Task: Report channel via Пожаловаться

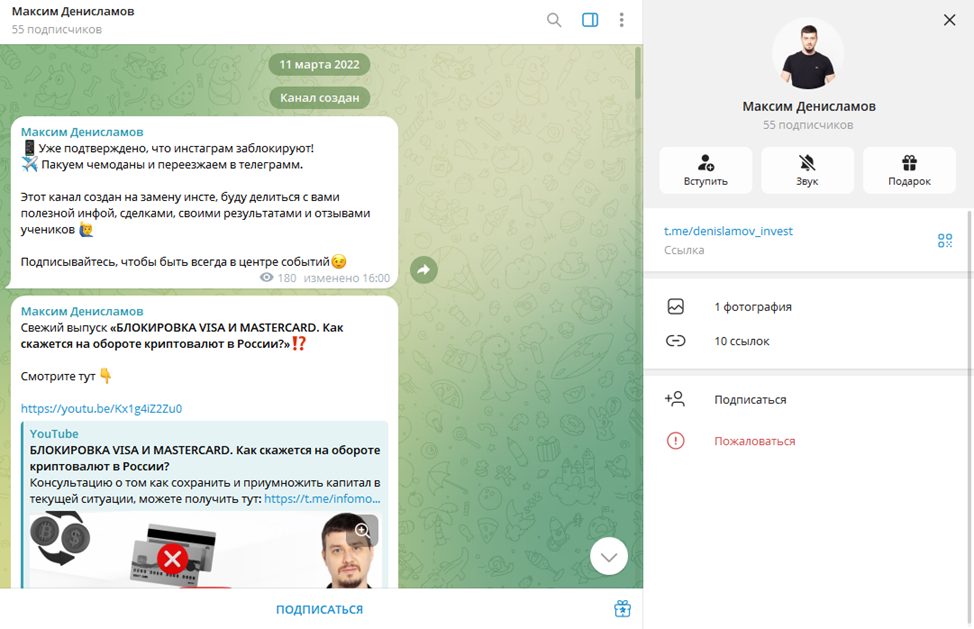Action: [x=754, y=441]
